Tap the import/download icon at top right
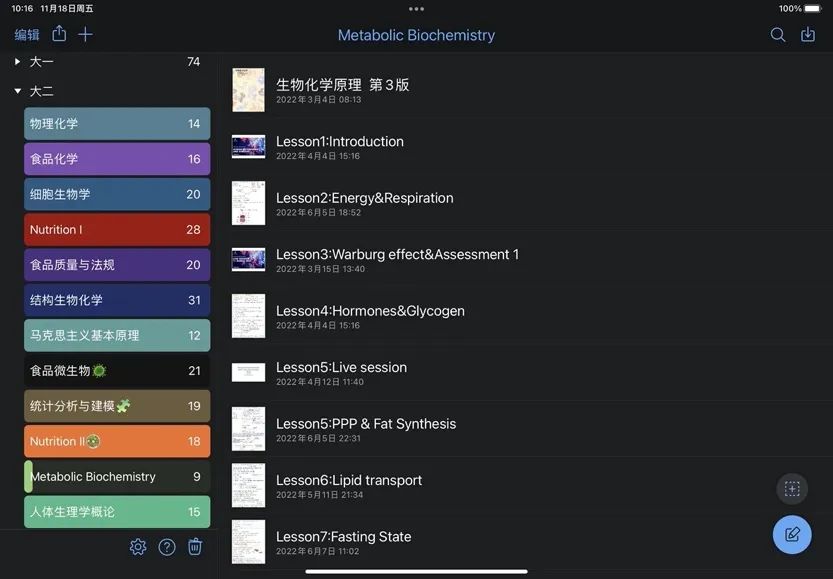 [x=809, y=34]
